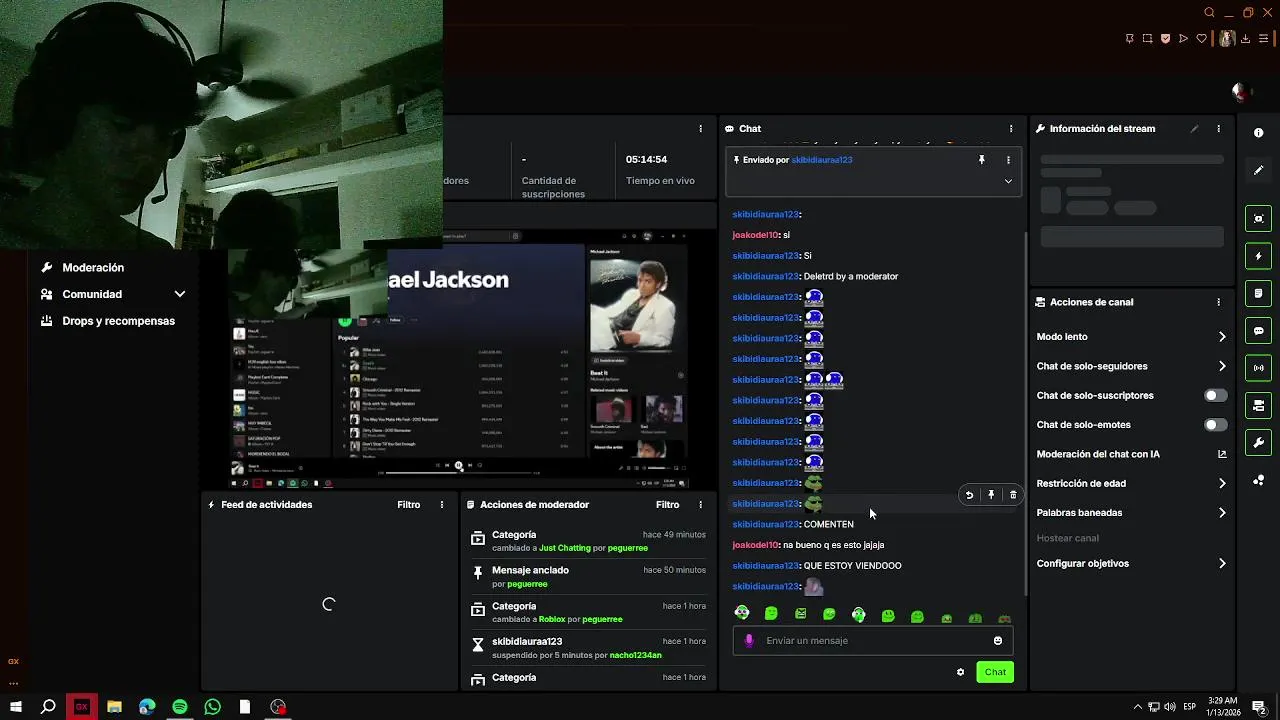Open the info icon in right sidebar
Viewport: 1280px width, 720px height.
(1258, 133)
